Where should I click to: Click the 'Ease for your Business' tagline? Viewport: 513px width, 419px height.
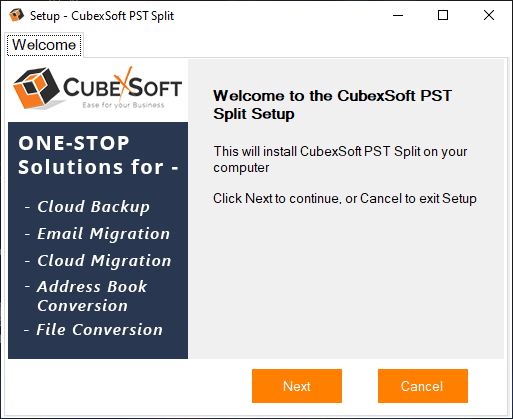pos(123,105)
